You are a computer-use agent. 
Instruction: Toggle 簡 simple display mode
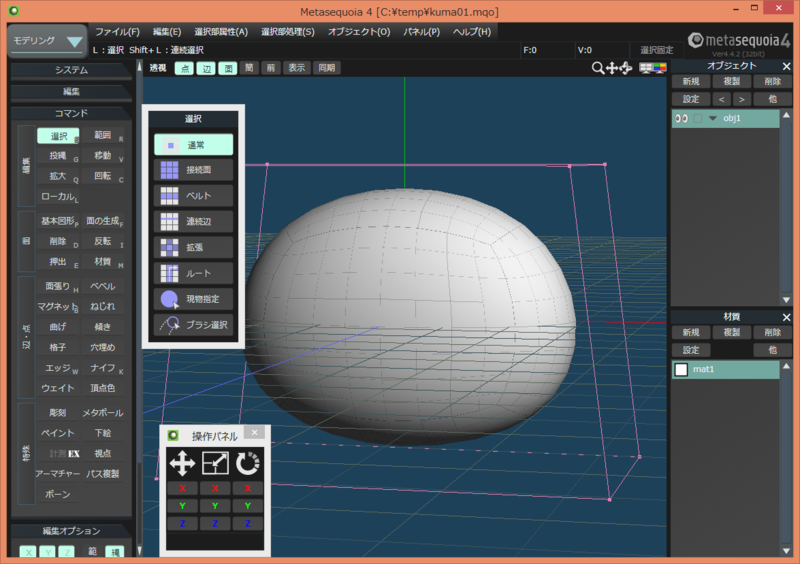[x=249, y=68]
